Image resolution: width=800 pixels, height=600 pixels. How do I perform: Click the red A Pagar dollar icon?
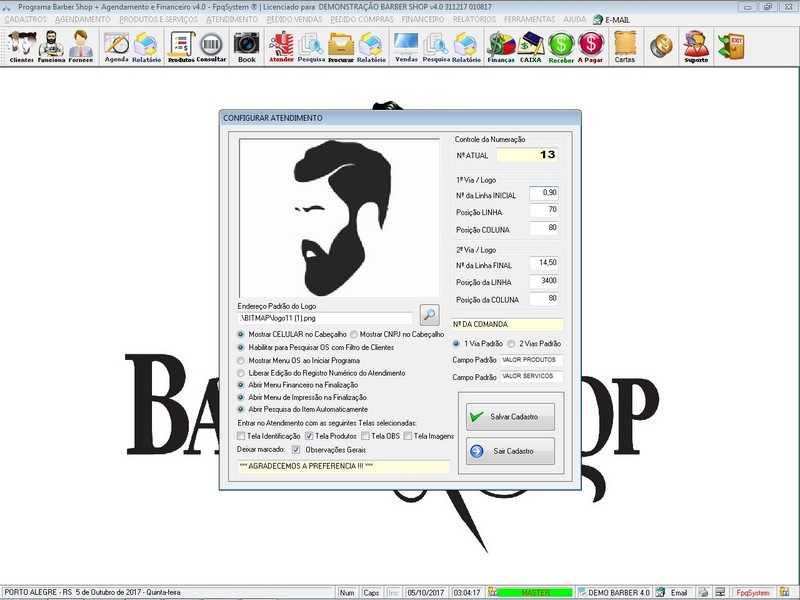[x=590, y=46]
